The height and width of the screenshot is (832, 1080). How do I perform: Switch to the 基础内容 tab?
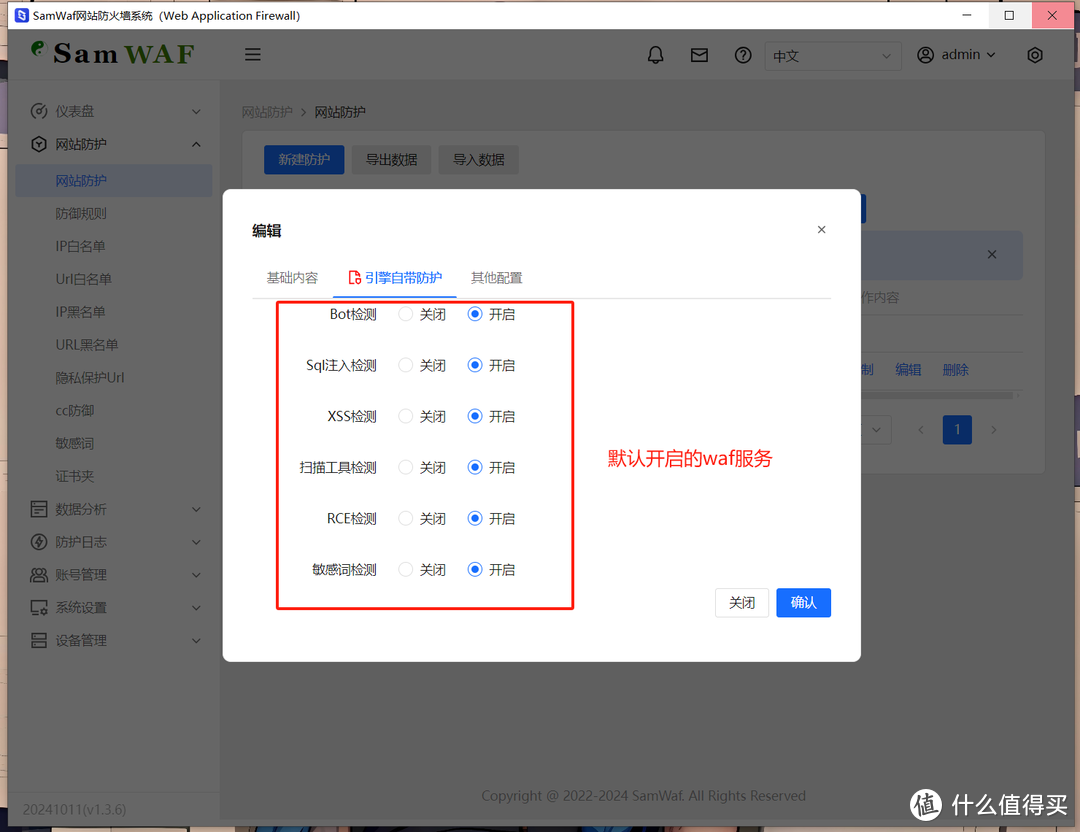[x=292, y=278]
